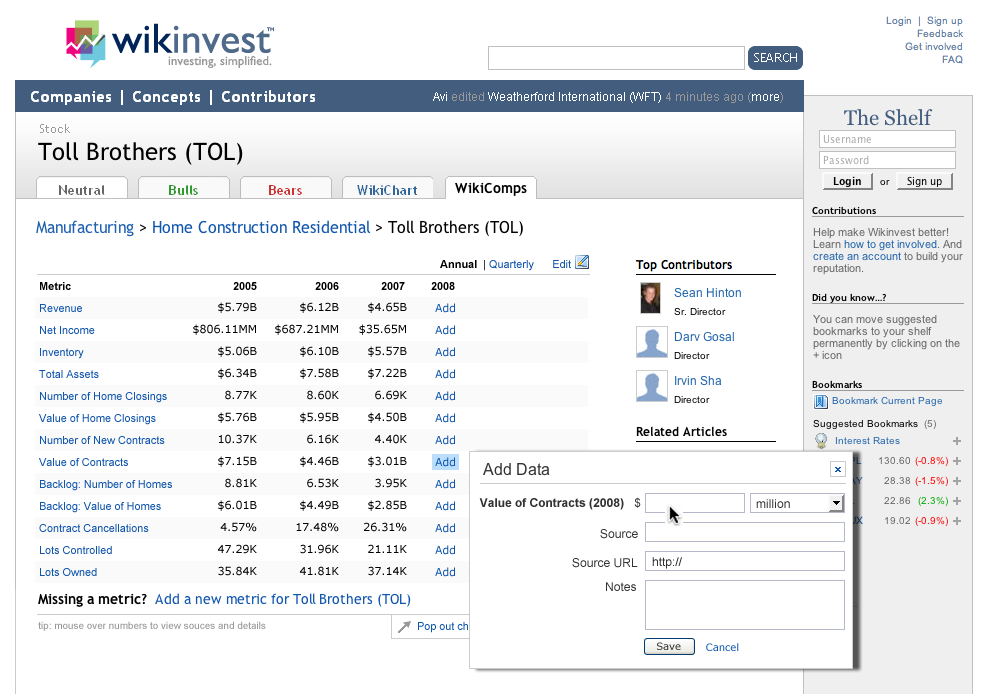The width and height of the screenshot is (1003, 694).
Task: Click the plus icon beside 130.60 quote
Action: (957, 461)
